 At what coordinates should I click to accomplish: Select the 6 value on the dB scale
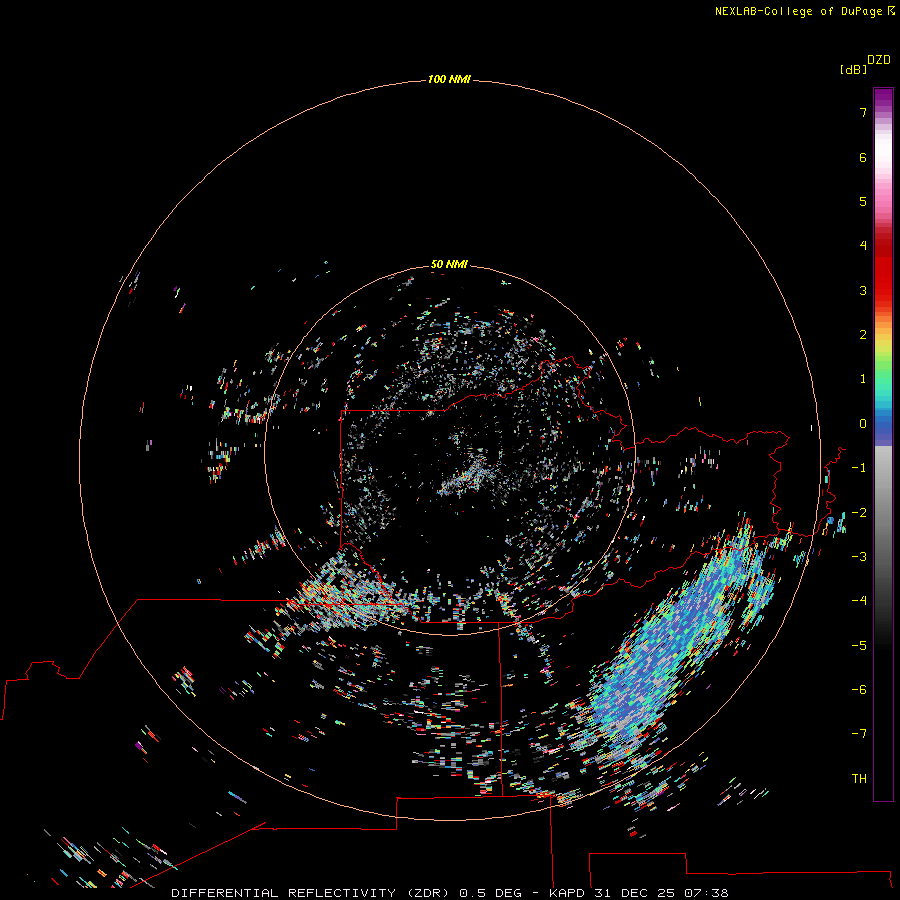tap(863, 157)
